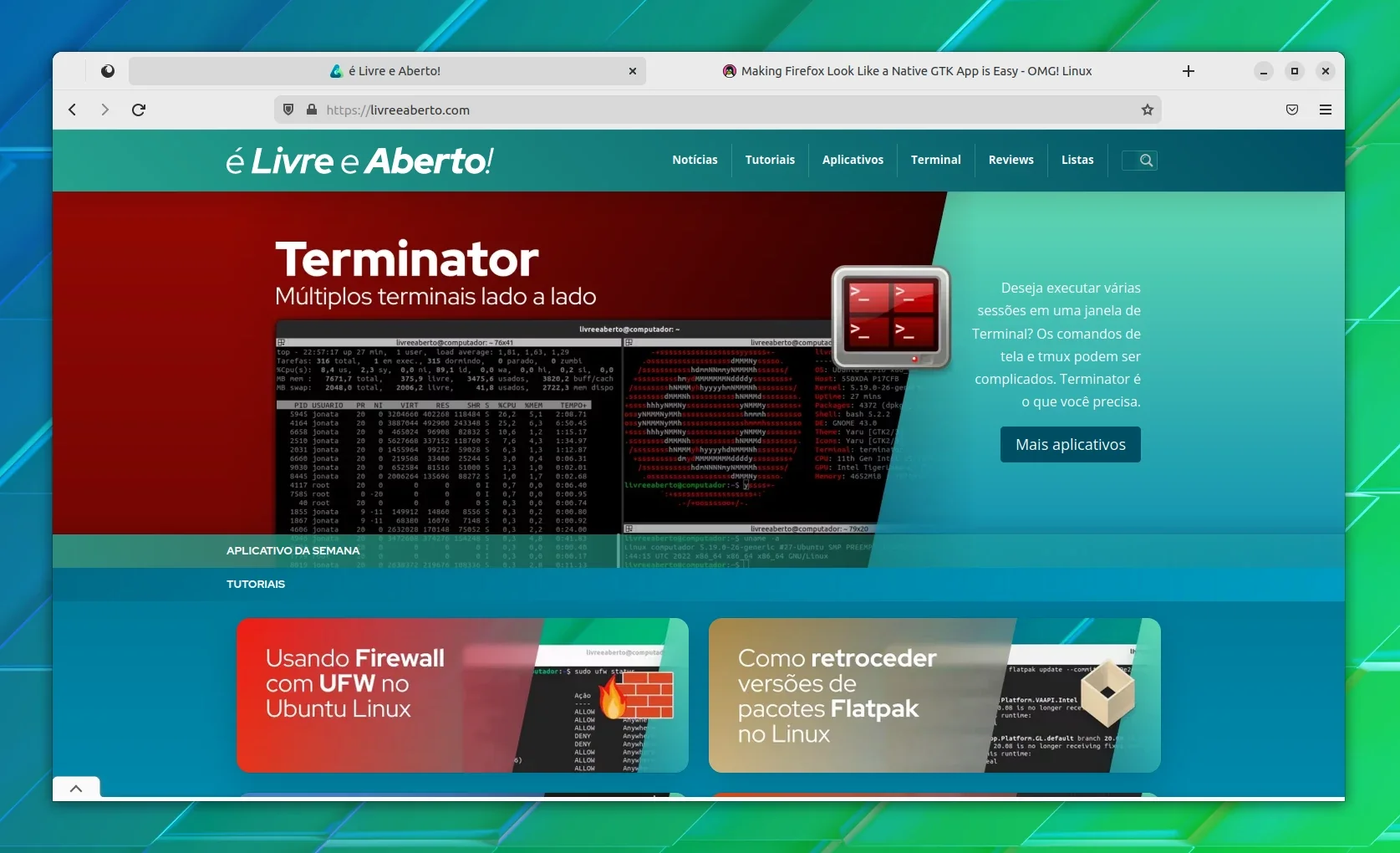Click 'APLICATIVO DA SEMANA' label
The width and height of the screenshot is (1400, 853).
click(293, 550)
